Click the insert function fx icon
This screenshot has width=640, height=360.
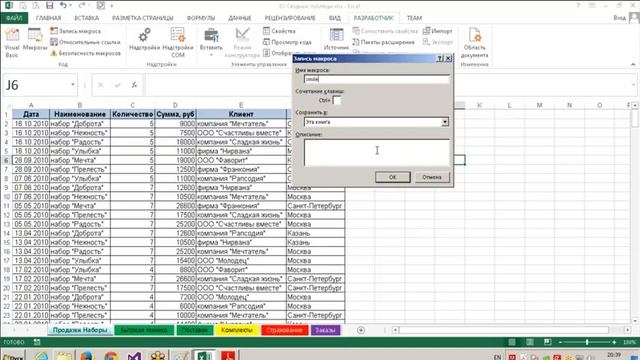tap(134, 85)
